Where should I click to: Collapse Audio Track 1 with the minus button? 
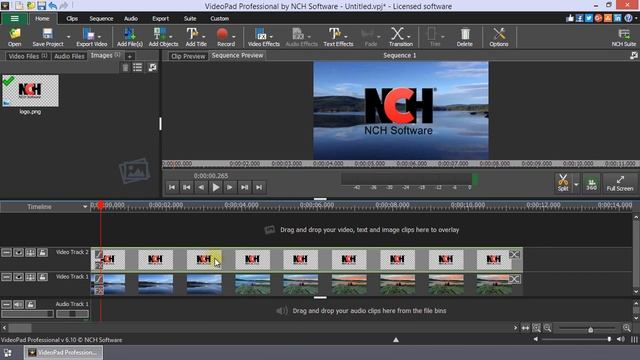click(6, 304)
